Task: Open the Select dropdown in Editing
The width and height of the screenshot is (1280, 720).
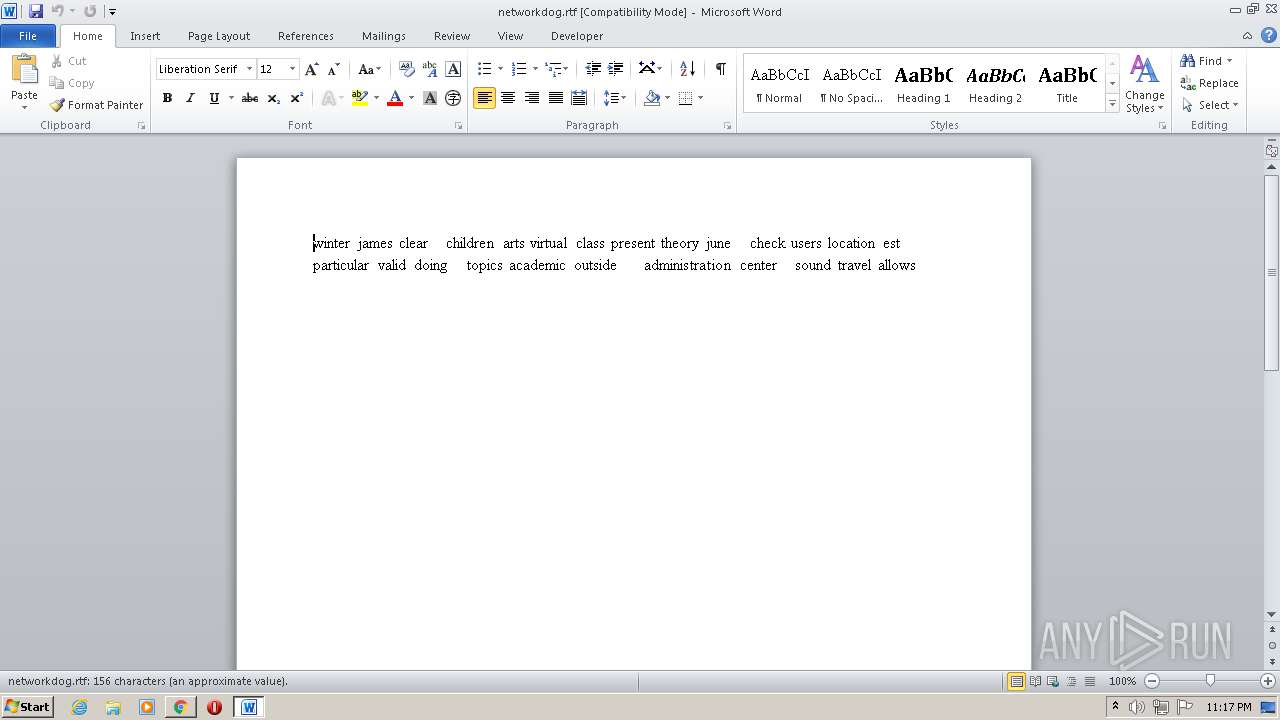Action: 1210,105
